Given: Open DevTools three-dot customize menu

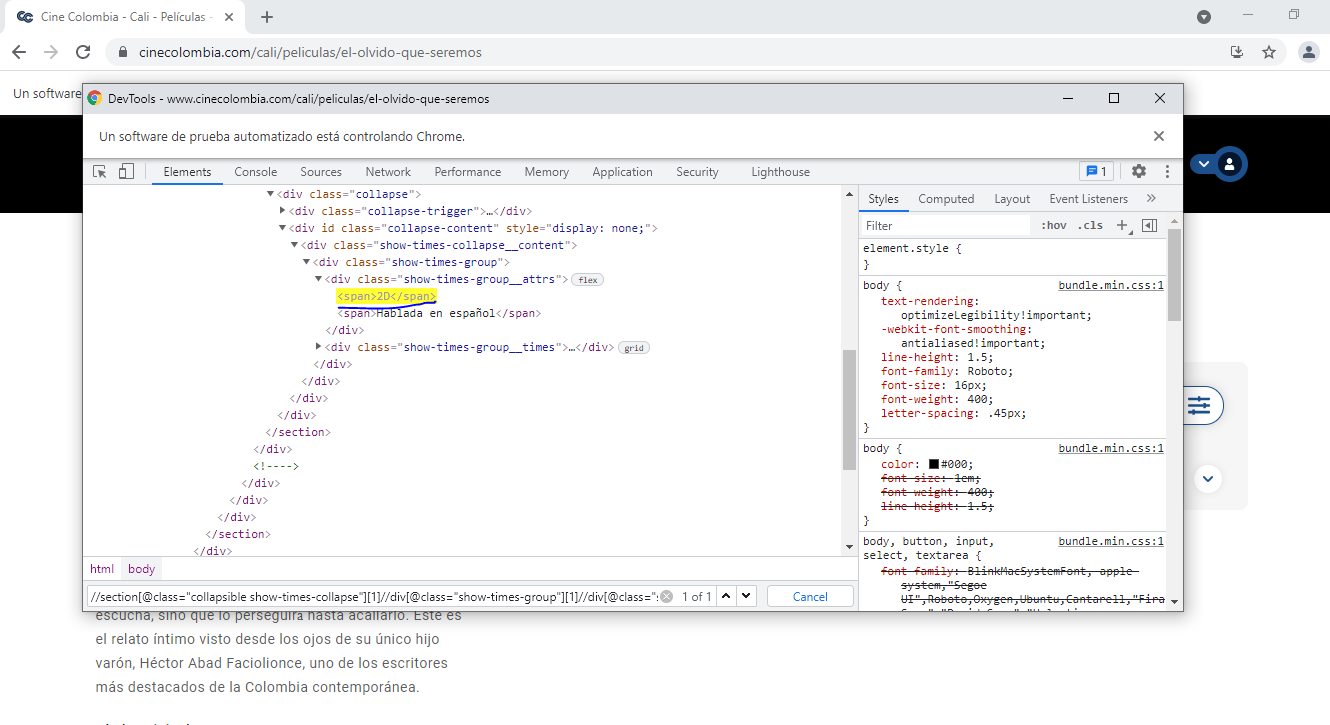Looking at the screenshot, I should (1166, 172).
